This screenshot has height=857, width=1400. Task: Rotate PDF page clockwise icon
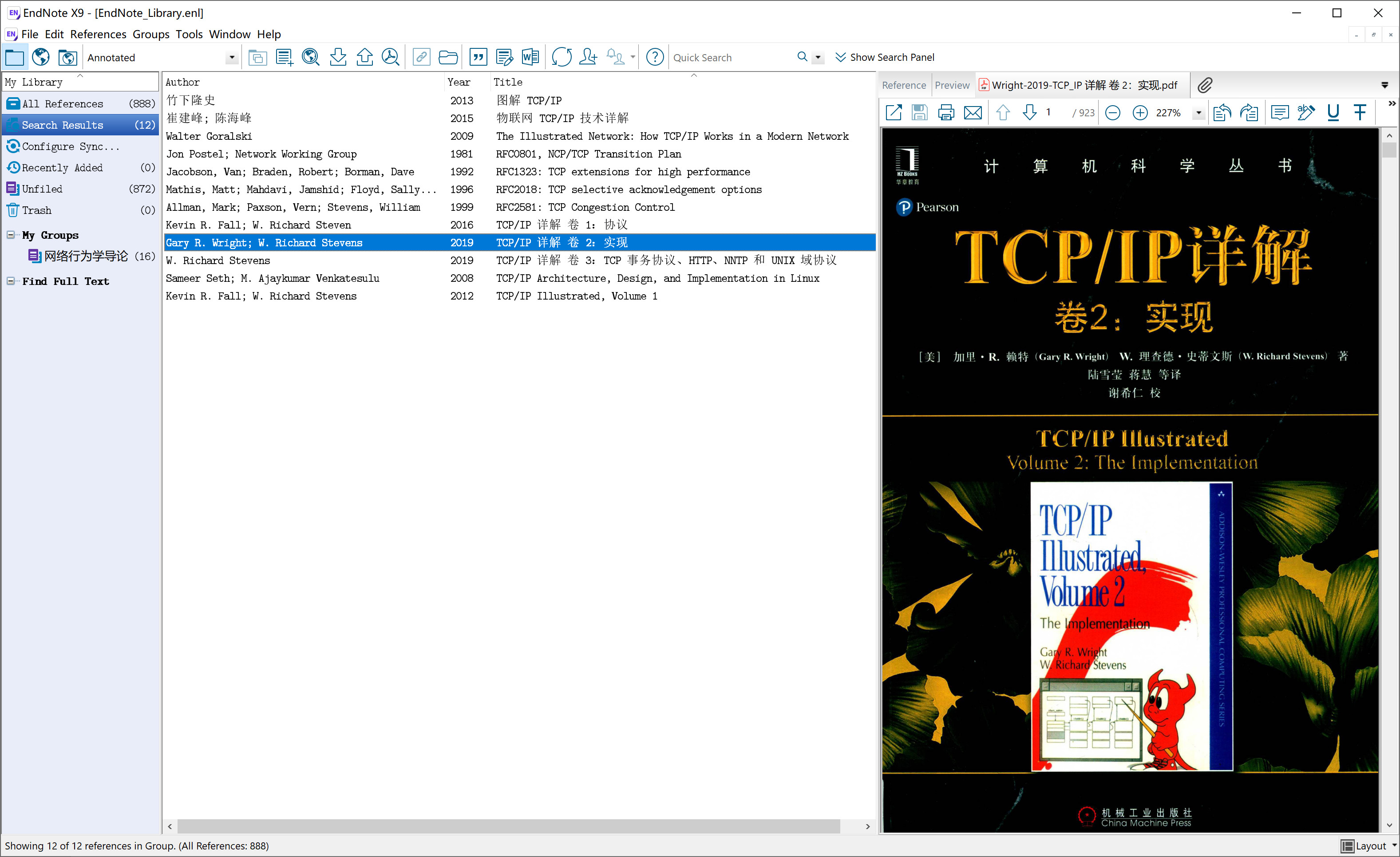(1249, 112)
